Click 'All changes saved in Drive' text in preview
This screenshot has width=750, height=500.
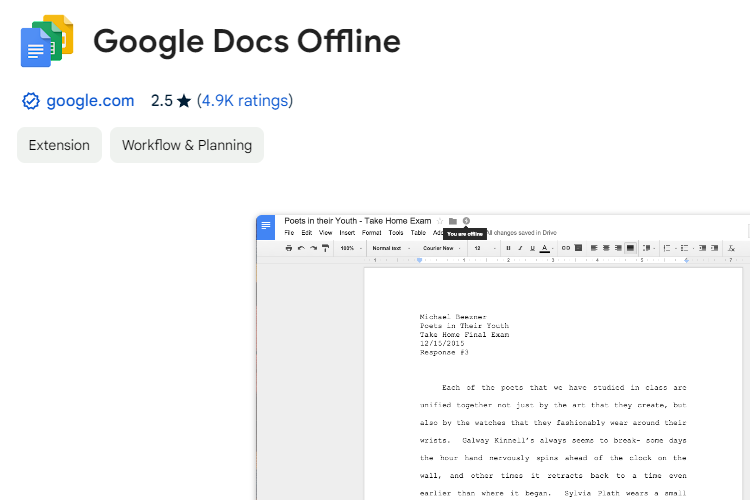coord(522,233)
